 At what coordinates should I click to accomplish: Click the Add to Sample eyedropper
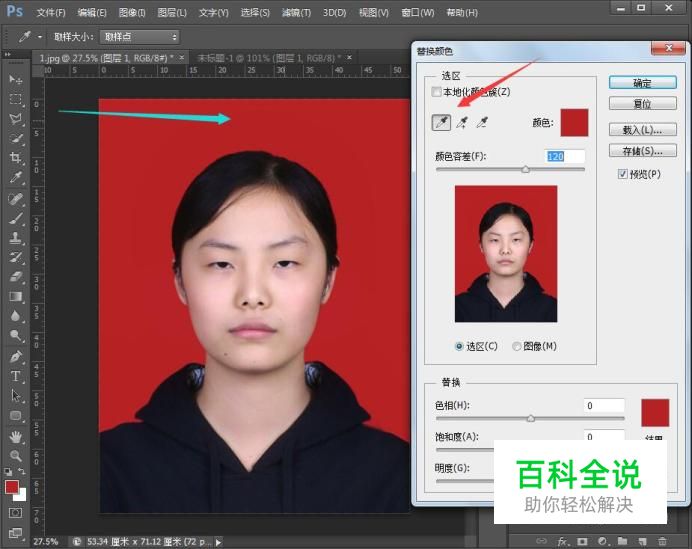point(462,122)
